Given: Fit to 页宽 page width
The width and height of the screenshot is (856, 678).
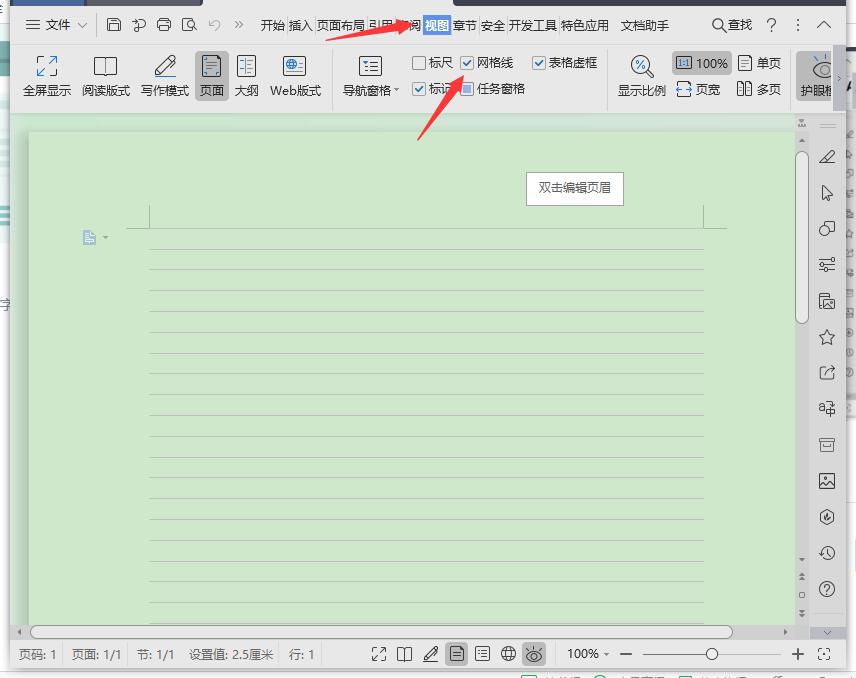Looking at the screenshot, I should pos(698,89).
